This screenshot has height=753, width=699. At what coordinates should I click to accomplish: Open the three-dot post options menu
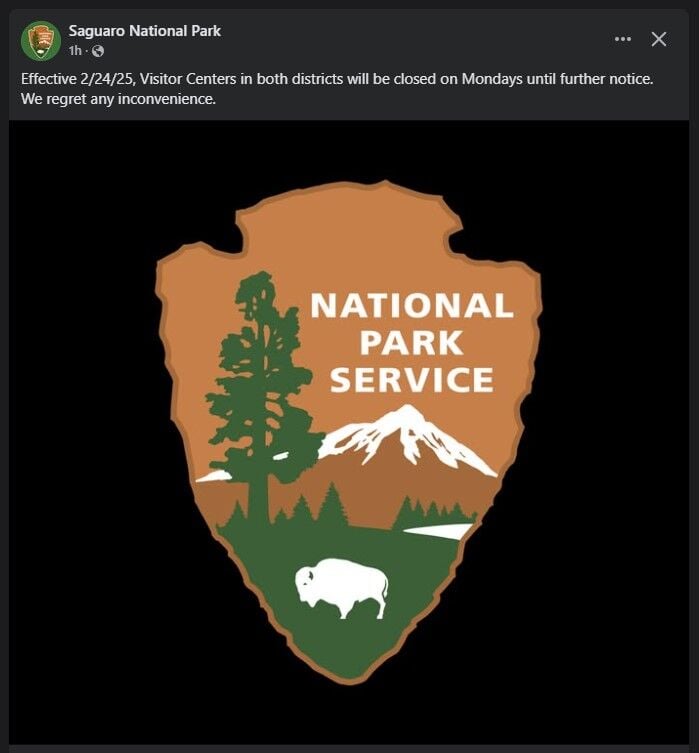pos(623,39)
